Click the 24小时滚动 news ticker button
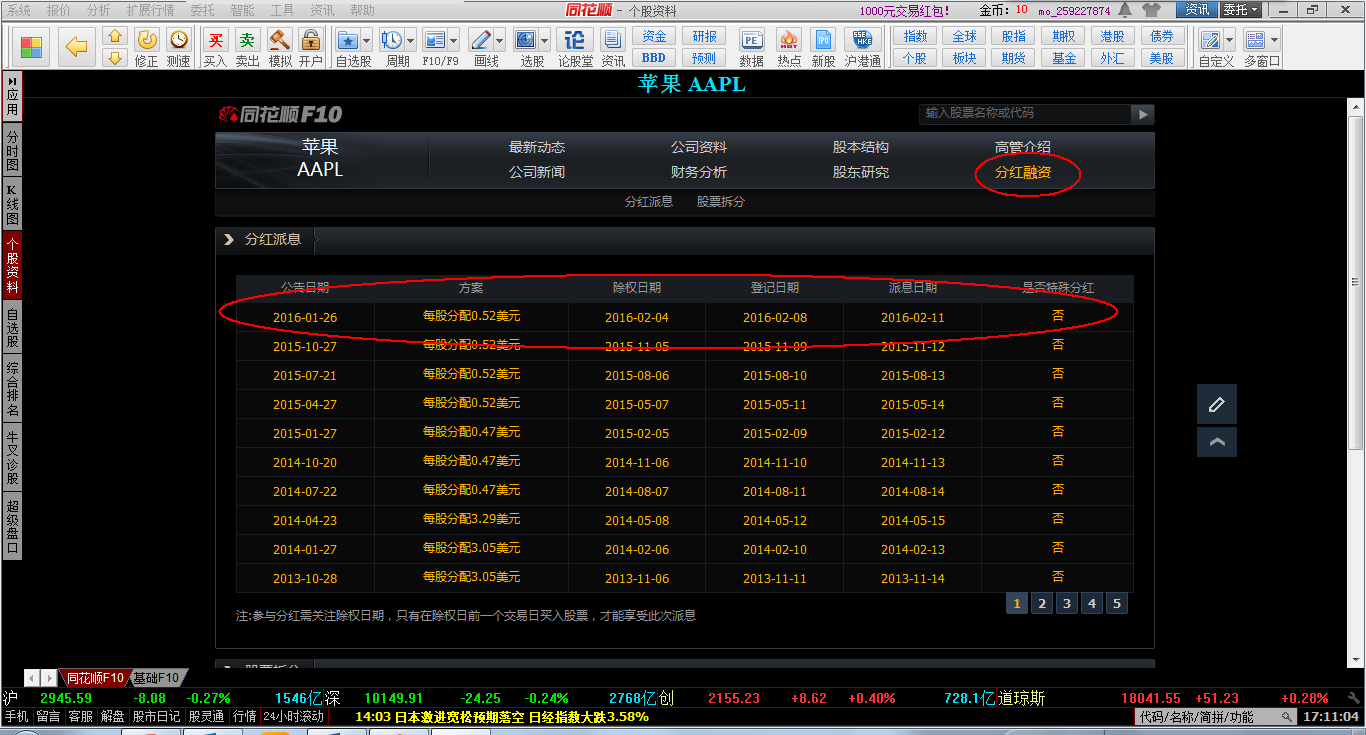This screenshot has width=1366, height=735. 293,716
